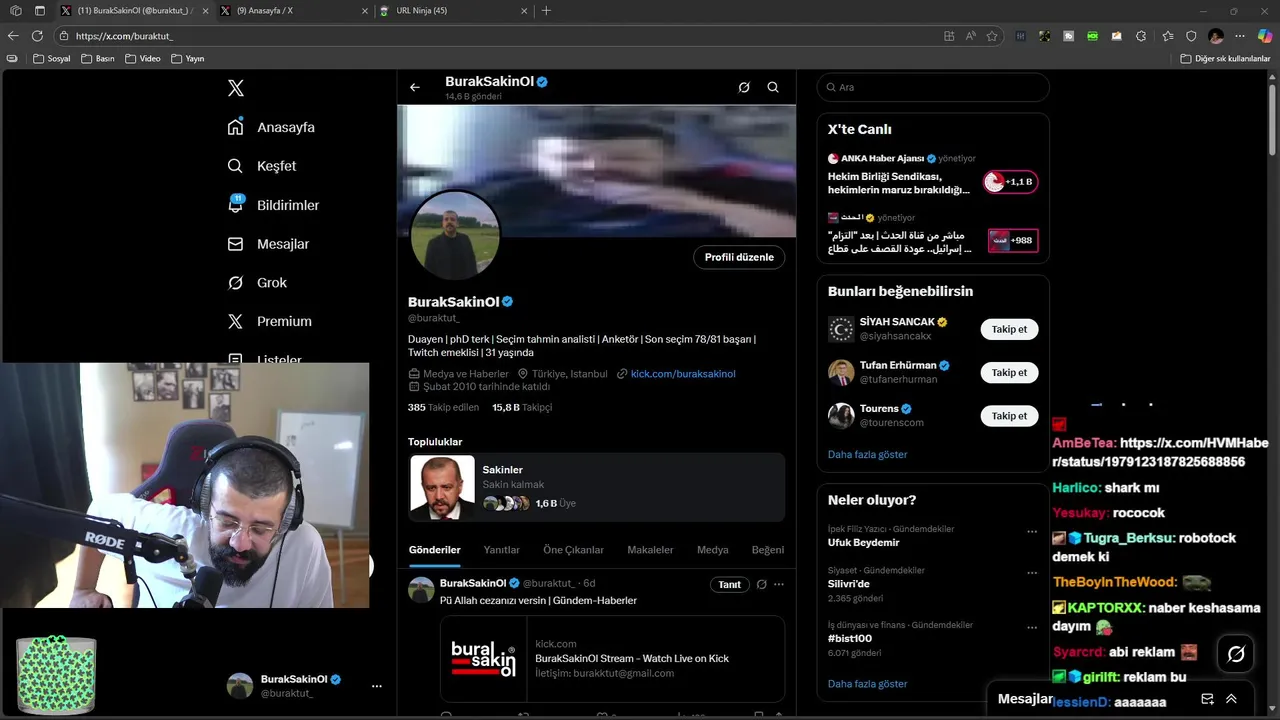Switch to Beğeni tab
This screenshot has width=1280, height=720.
pos(768,550)
